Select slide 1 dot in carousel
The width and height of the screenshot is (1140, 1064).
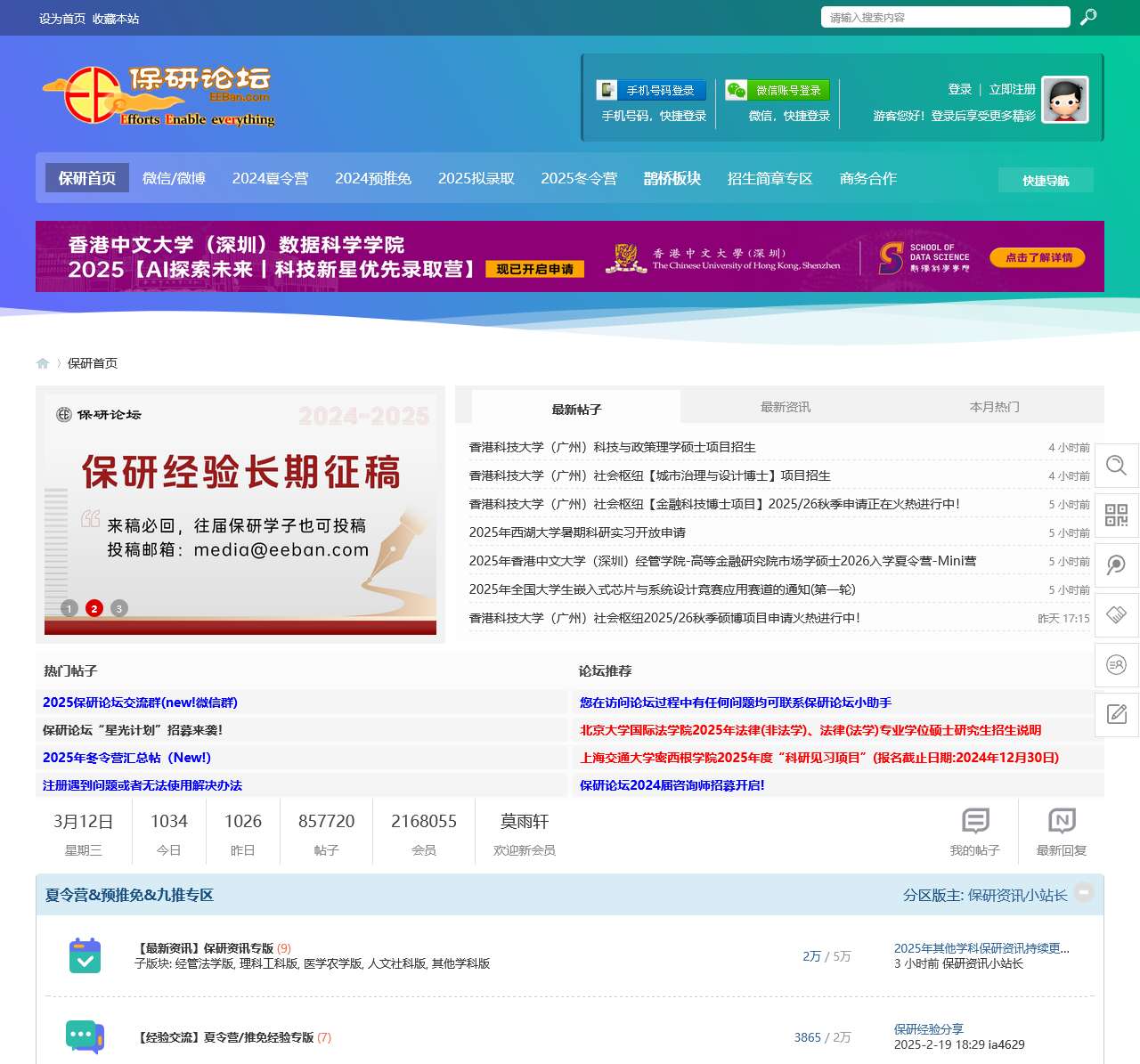point(69,608)
